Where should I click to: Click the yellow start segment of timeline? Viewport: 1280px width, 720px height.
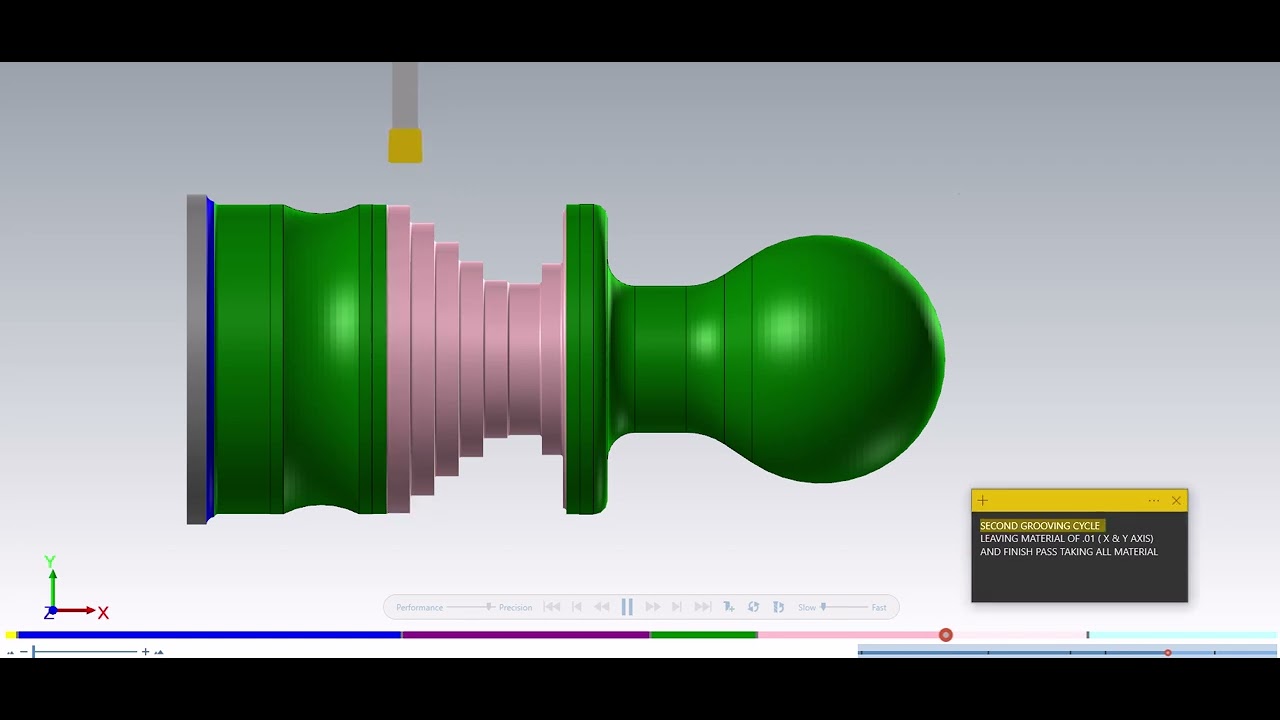point(10,635)
